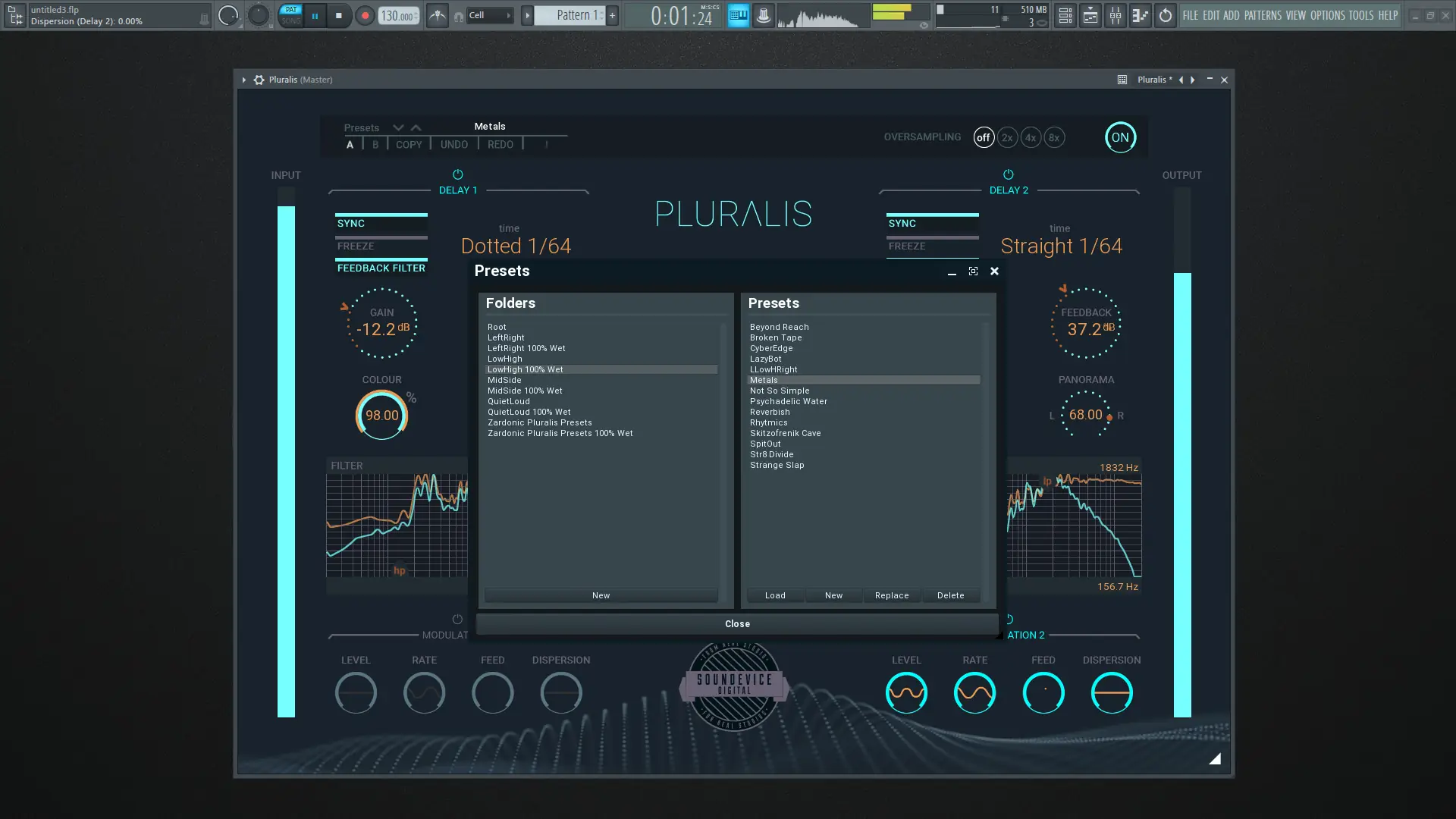Click the Load preset button
This screenshot has height=819, width=1456.
[x=775, y=595]
